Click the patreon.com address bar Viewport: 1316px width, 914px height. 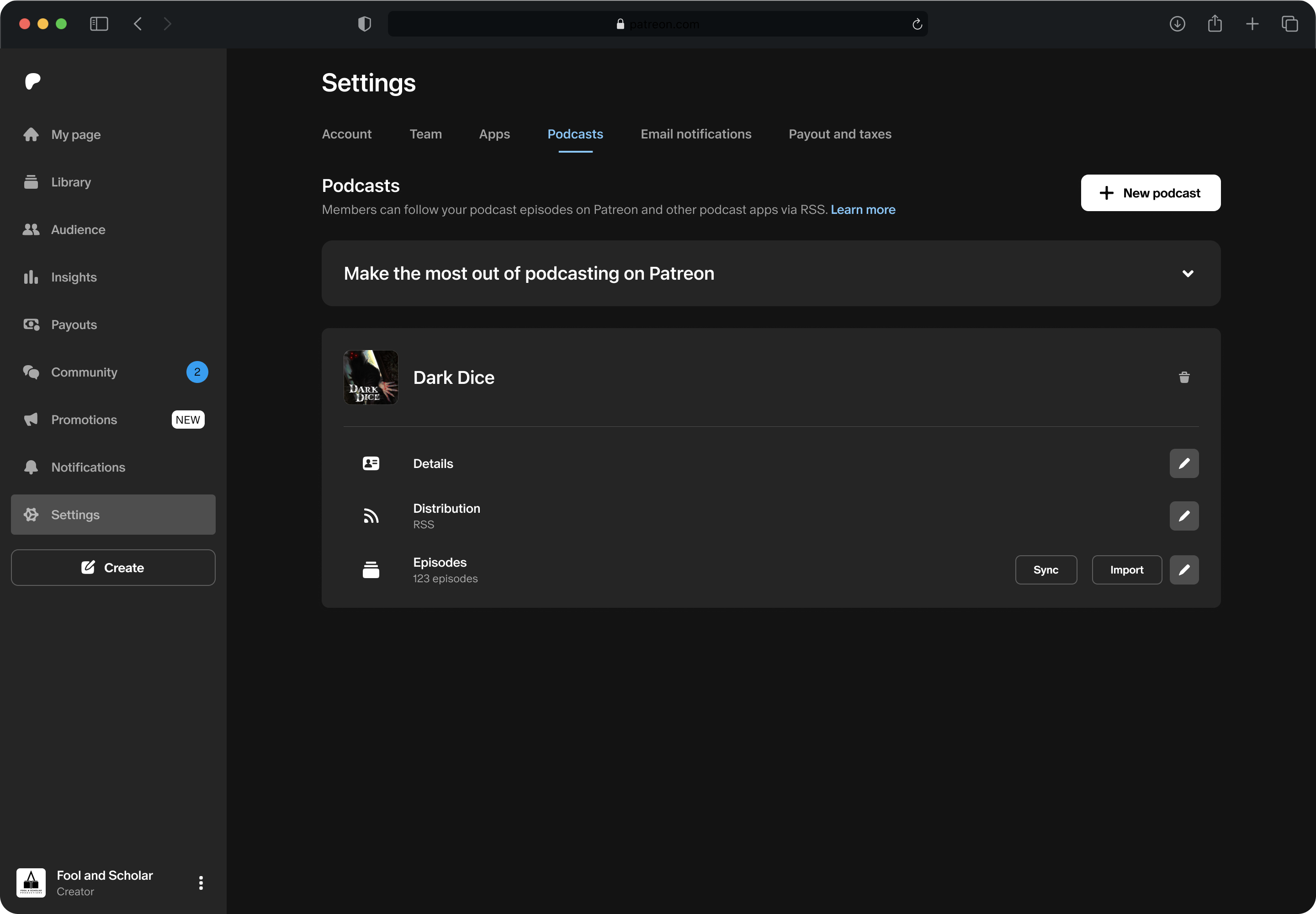(x=658, y=24)
